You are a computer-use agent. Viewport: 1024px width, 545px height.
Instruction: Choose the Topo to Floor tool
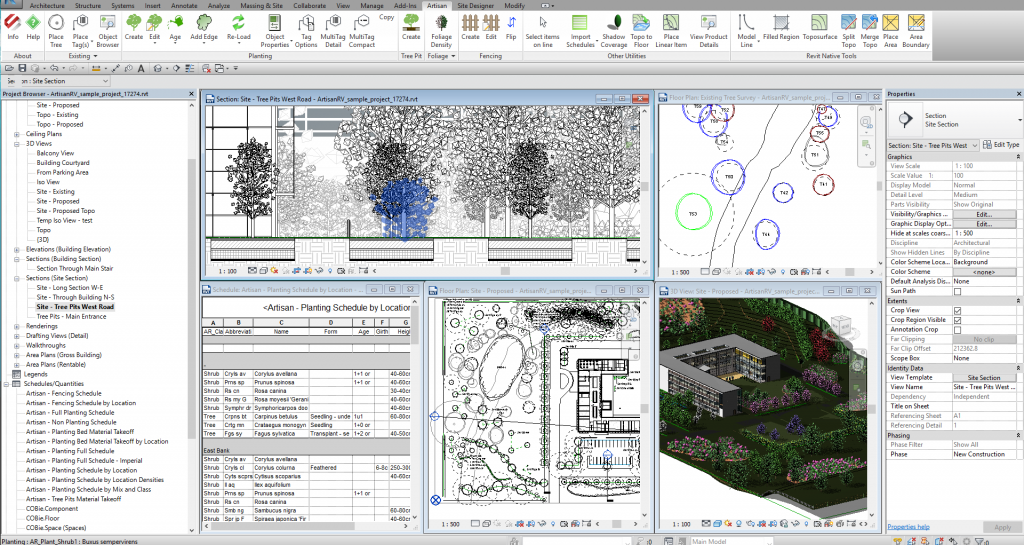click(641, 27)
